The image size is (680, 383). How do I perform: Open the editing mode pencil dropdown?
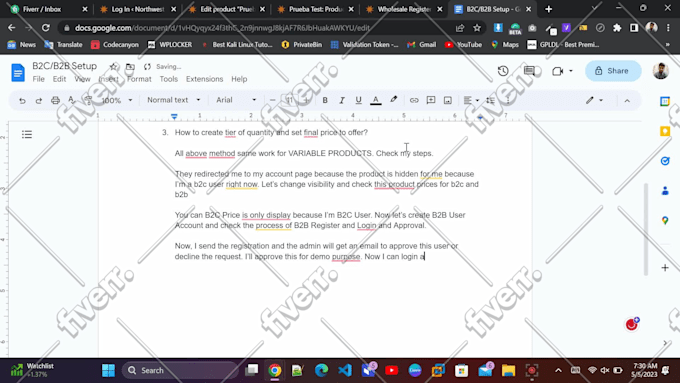pos(595,100)
